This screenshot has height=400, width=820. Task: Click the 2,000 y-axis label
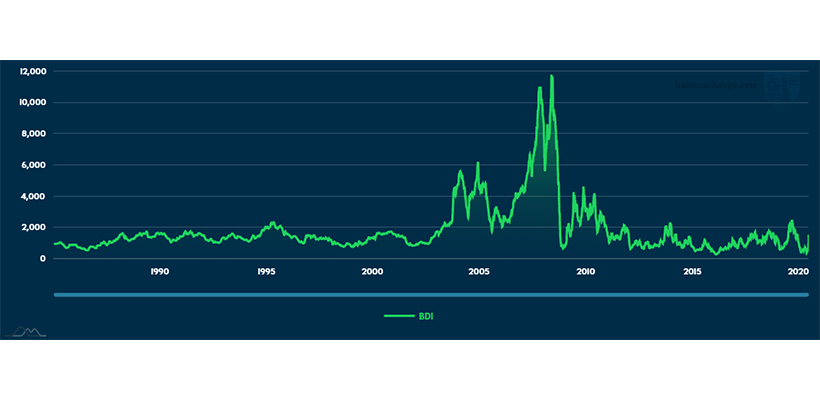[x=35, y=227]
